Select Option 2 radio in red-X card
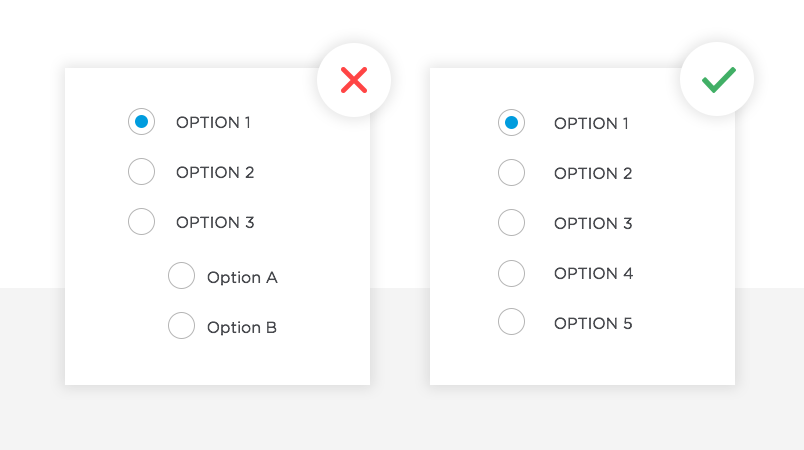 [x=142, y=172]
